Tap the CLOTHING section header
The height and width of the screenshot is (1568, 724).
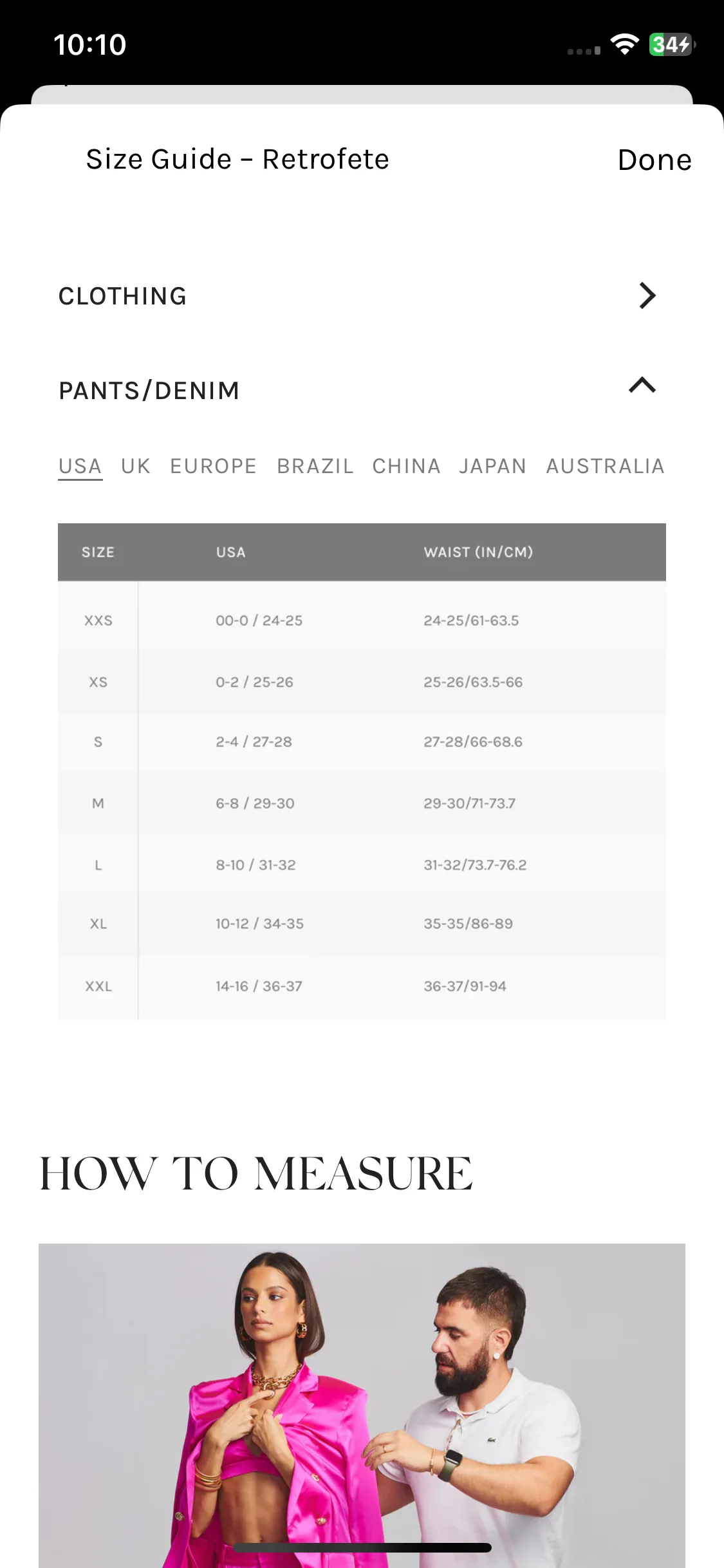(358, 296)
